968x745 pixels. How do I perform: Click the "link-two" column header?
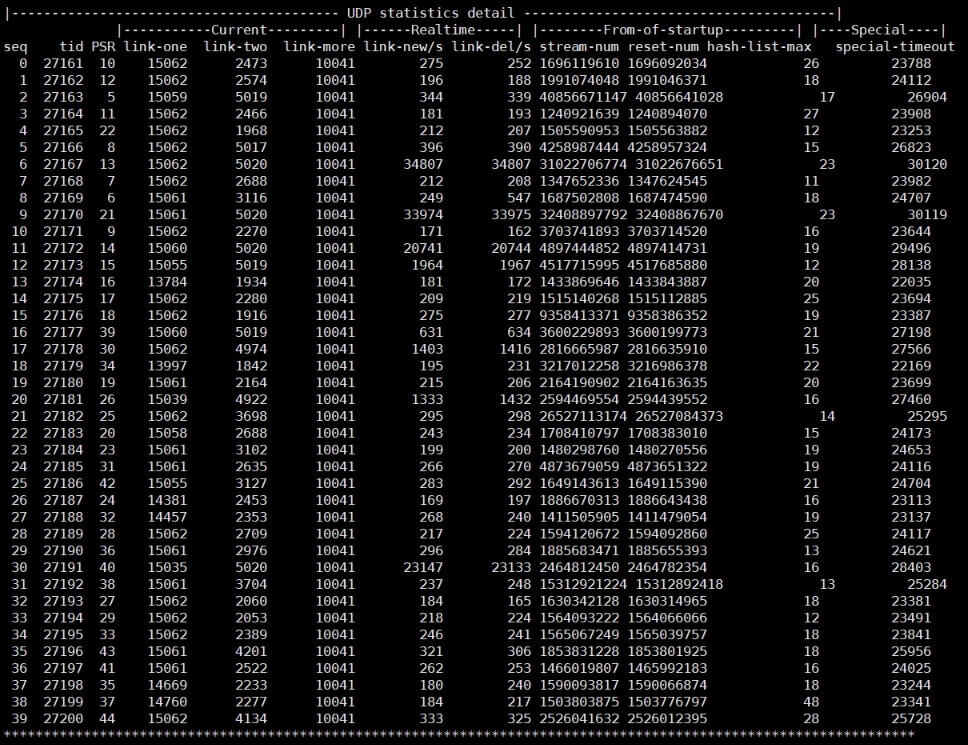[x=236, y=48]
